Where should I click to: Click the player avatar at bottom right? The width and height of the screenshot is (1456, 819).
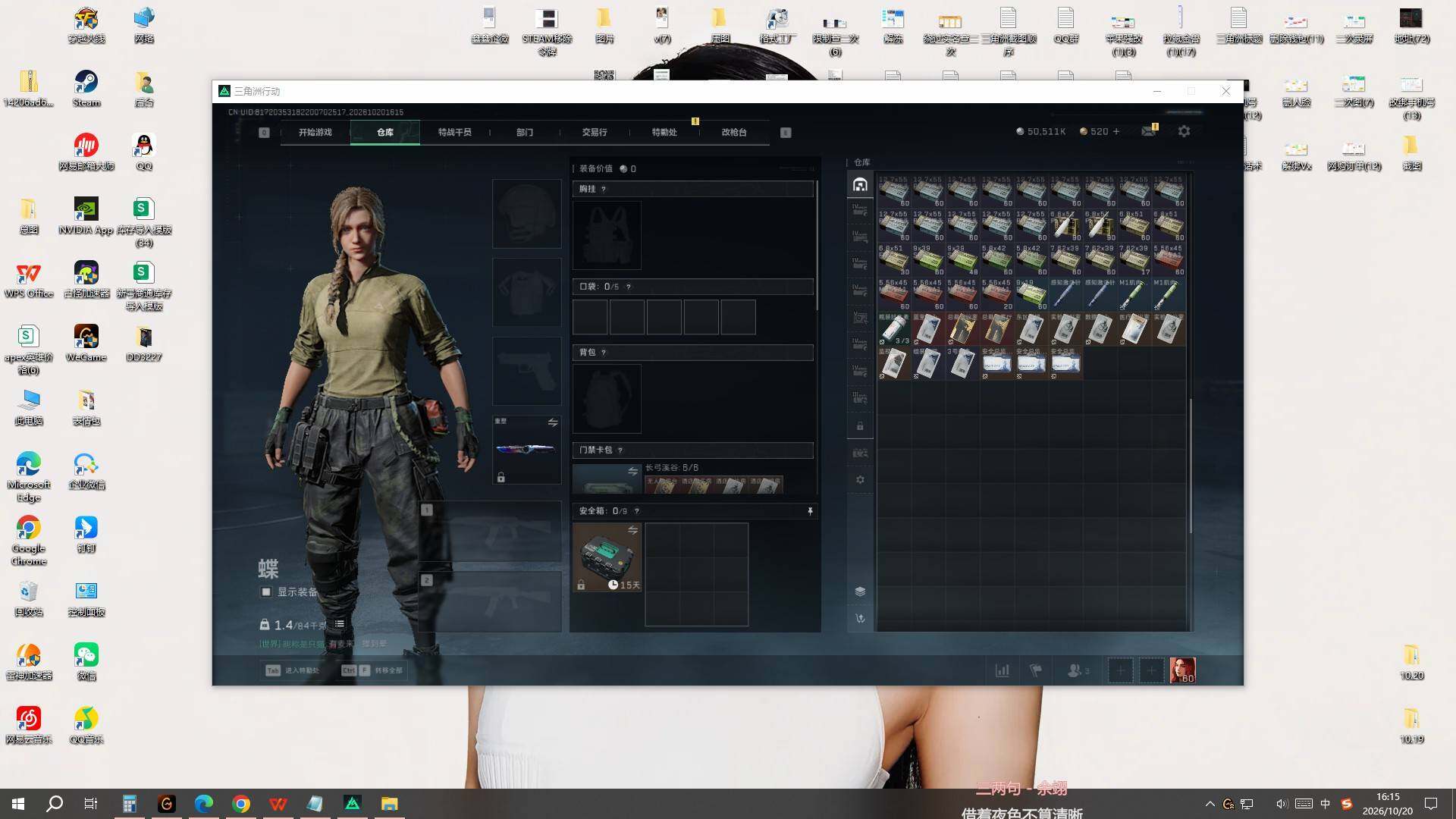coord(1182,670)
